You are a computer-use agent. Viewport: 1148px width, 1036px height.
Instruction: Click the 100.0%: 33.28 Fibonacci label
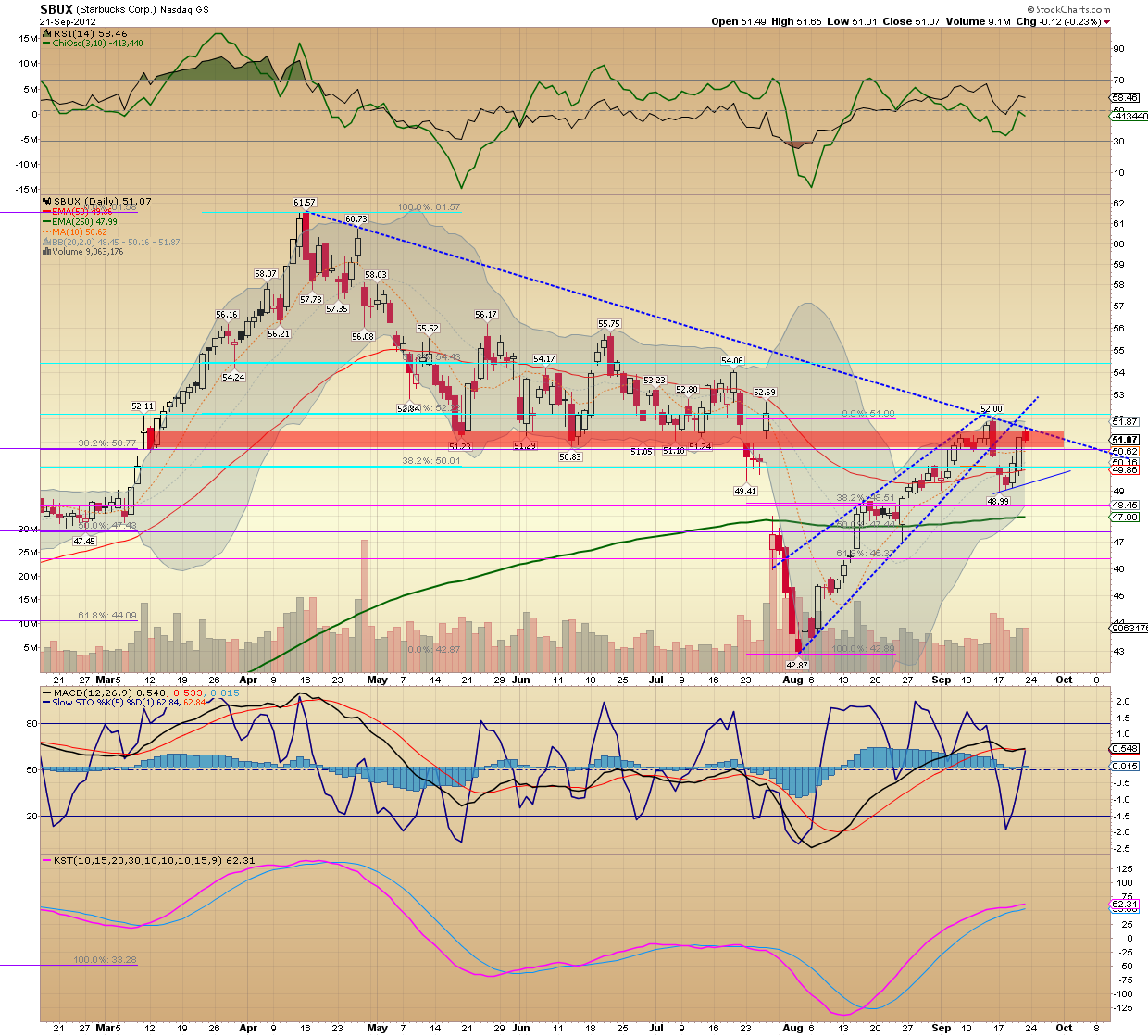coord(106,960)
